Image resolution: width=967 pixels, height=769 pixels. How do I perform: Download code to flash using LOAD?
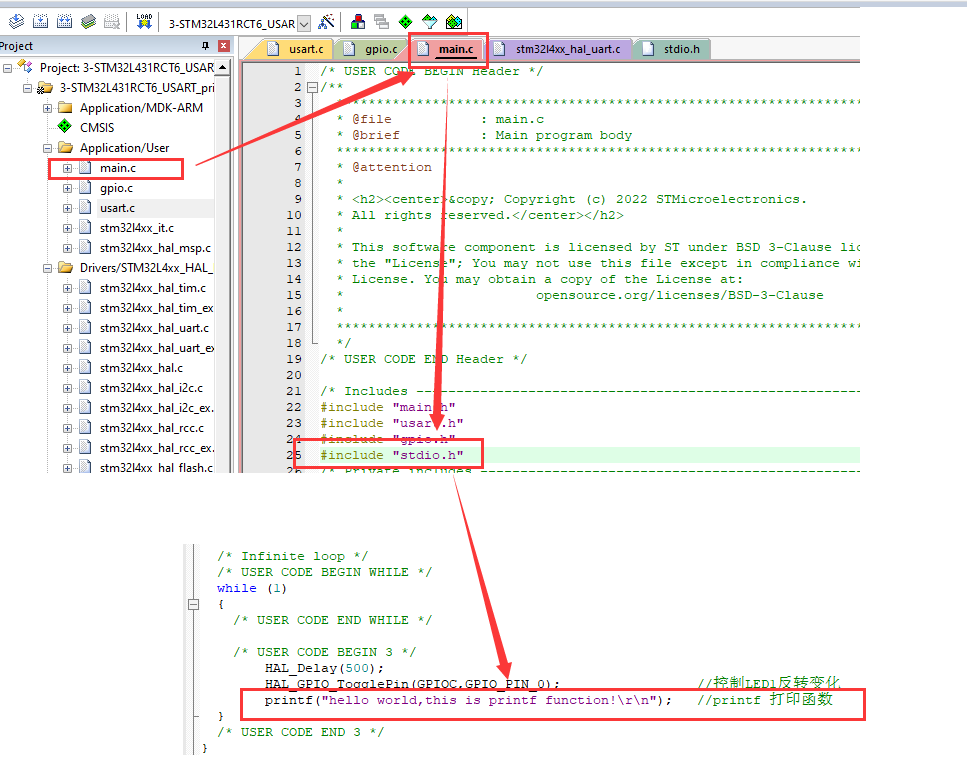coord(142,20)
